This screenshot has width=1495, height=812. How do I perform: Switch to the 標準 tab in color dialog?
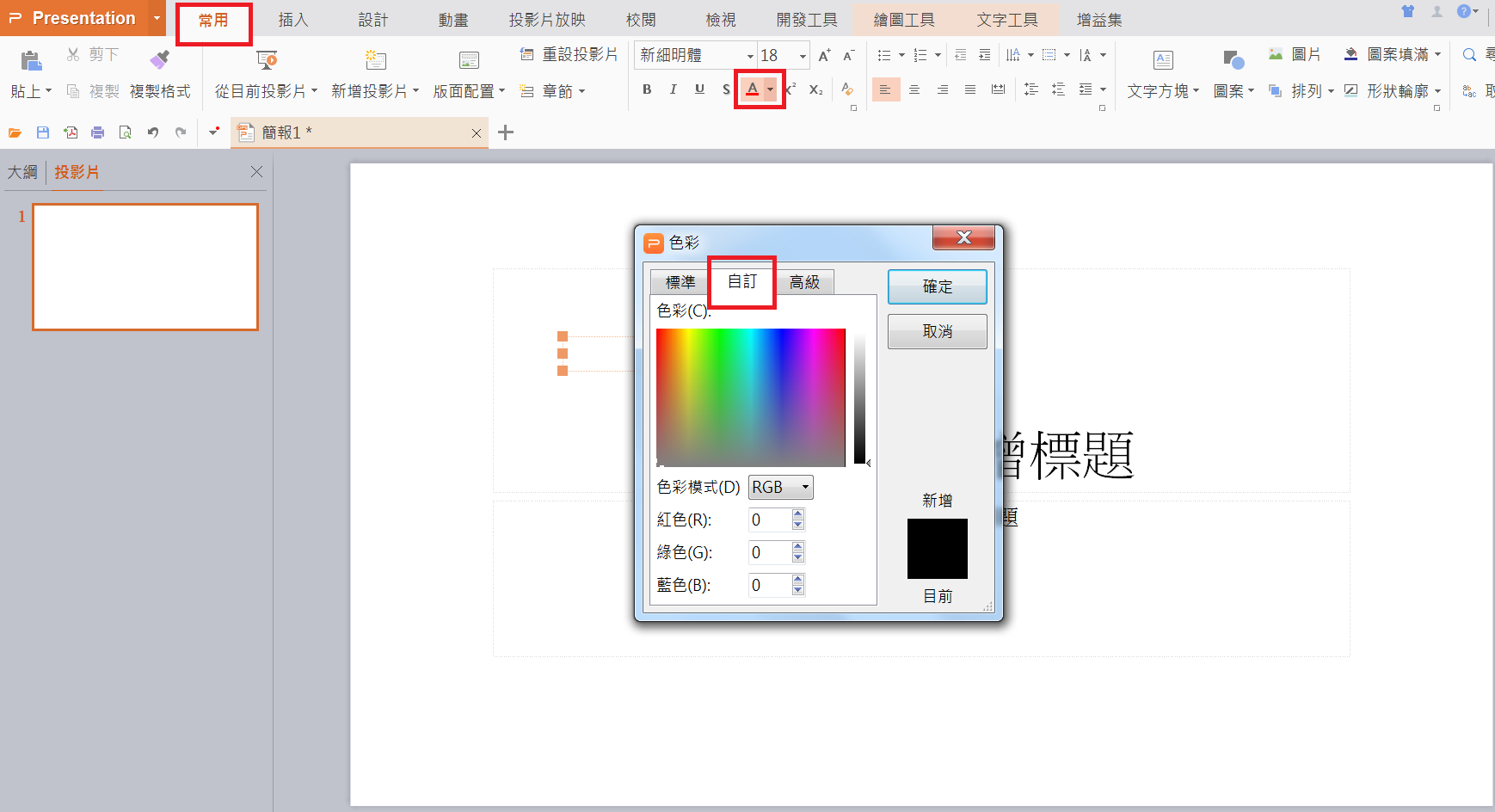[680, 282]
